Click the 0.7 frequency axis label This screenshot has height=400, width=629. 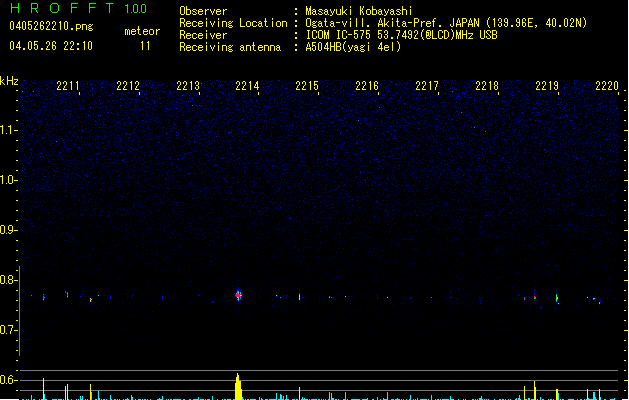8,330
